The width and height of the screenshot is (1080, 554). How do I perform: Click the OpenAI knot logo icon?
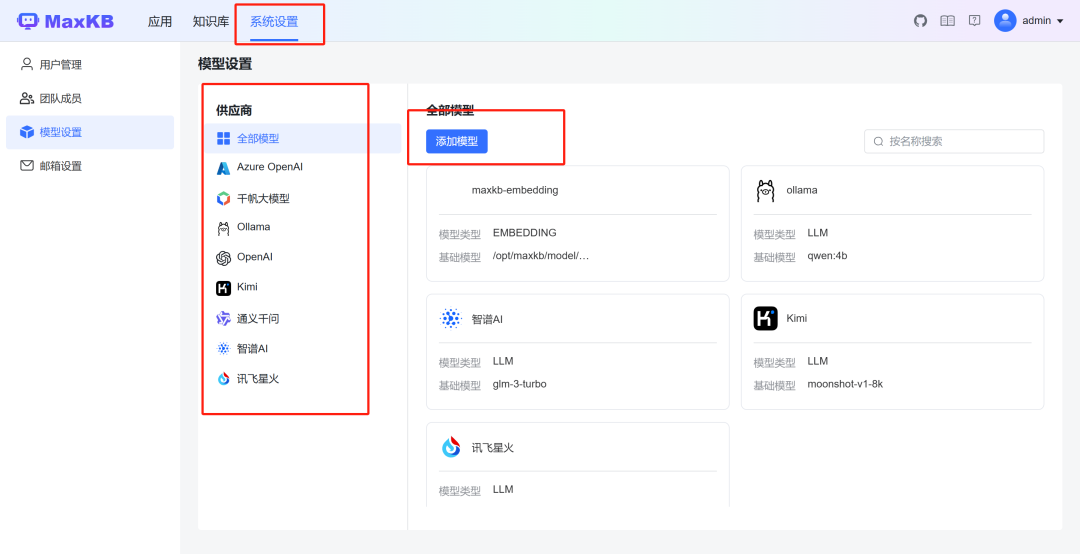(x=223, y=258)
